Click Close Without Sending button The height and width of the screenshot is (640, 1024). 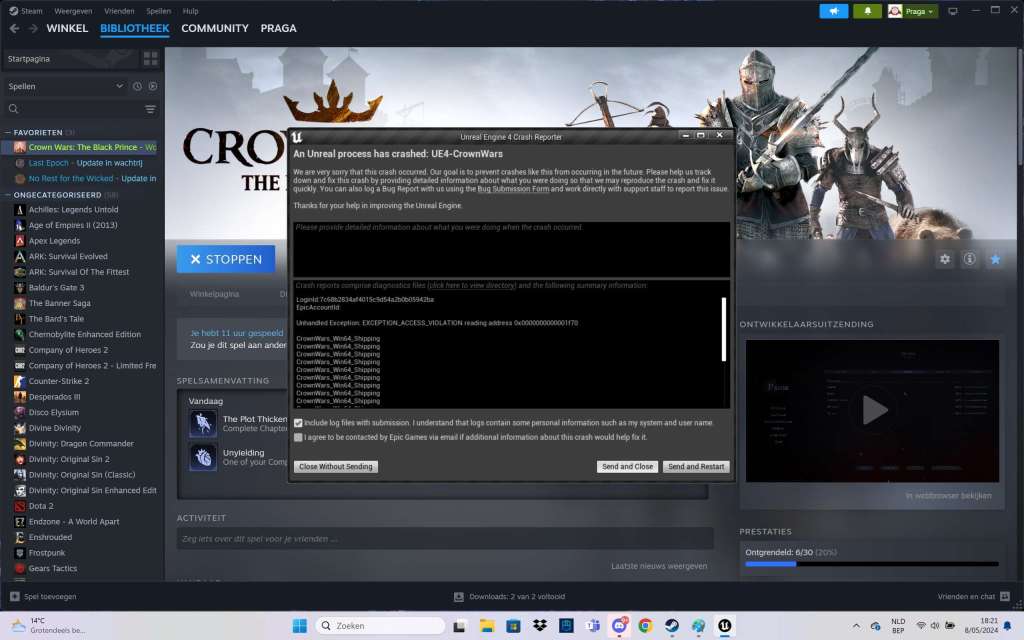[x=336, y=467]
